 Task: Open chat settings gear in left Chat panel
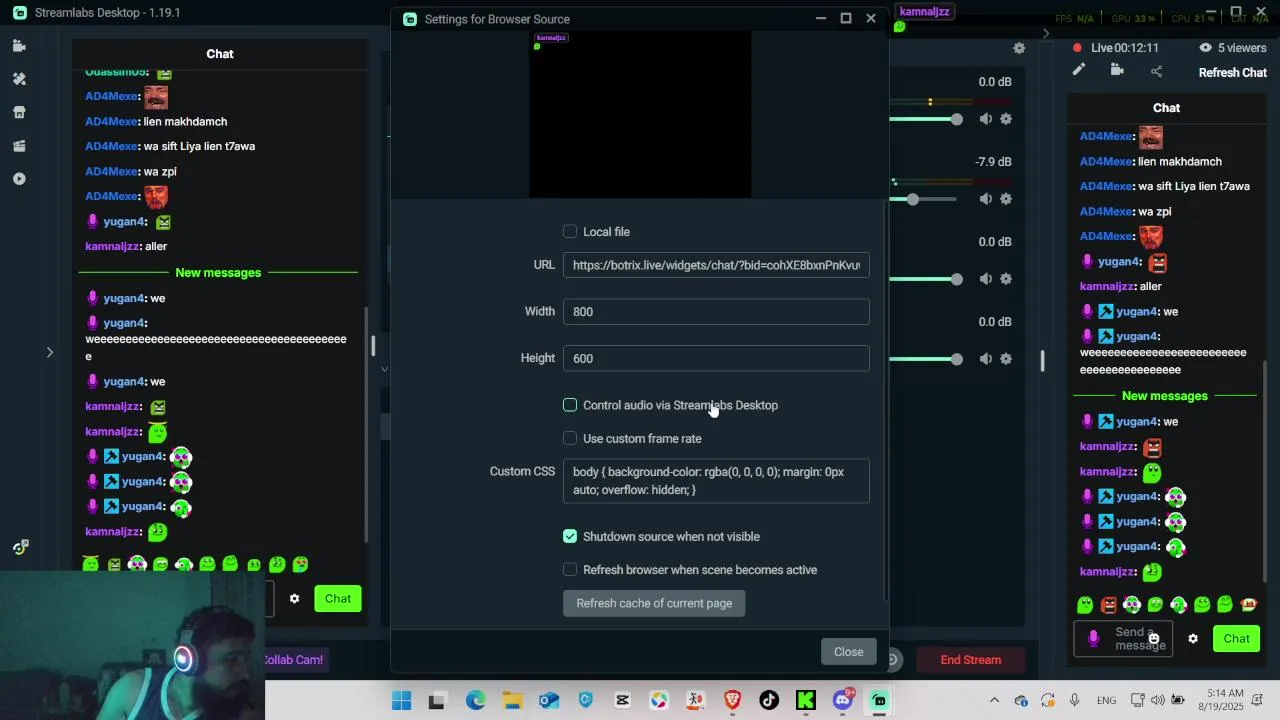tap(294, 599)
